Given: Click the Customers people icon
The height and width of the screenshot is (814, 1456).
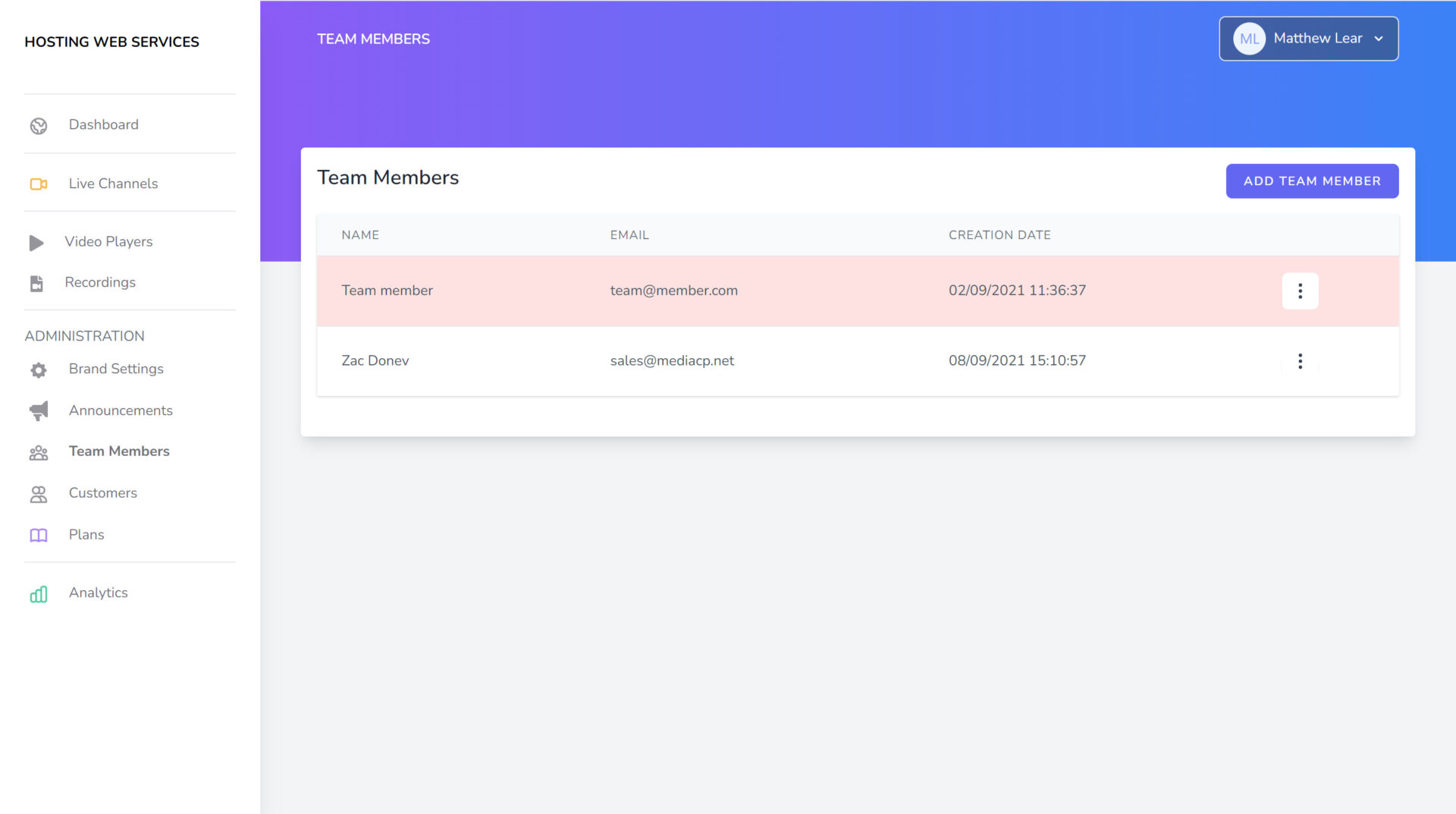Looking at the screenshot, I should [x=39, y=495].
